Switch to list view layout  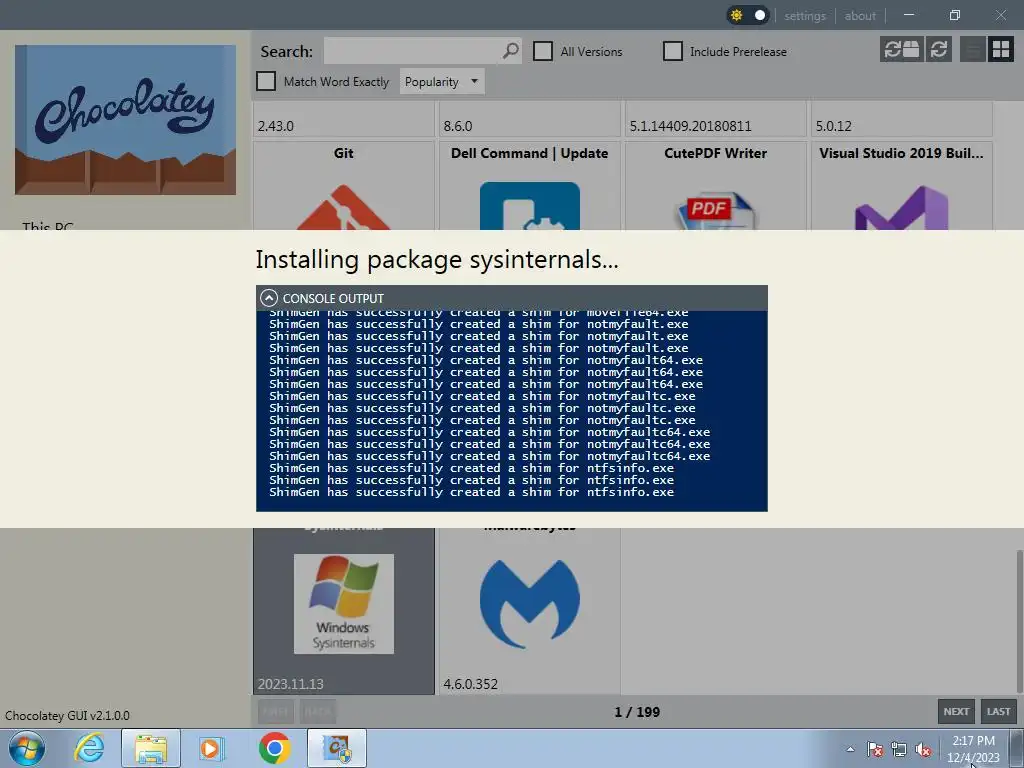[972, 50]
